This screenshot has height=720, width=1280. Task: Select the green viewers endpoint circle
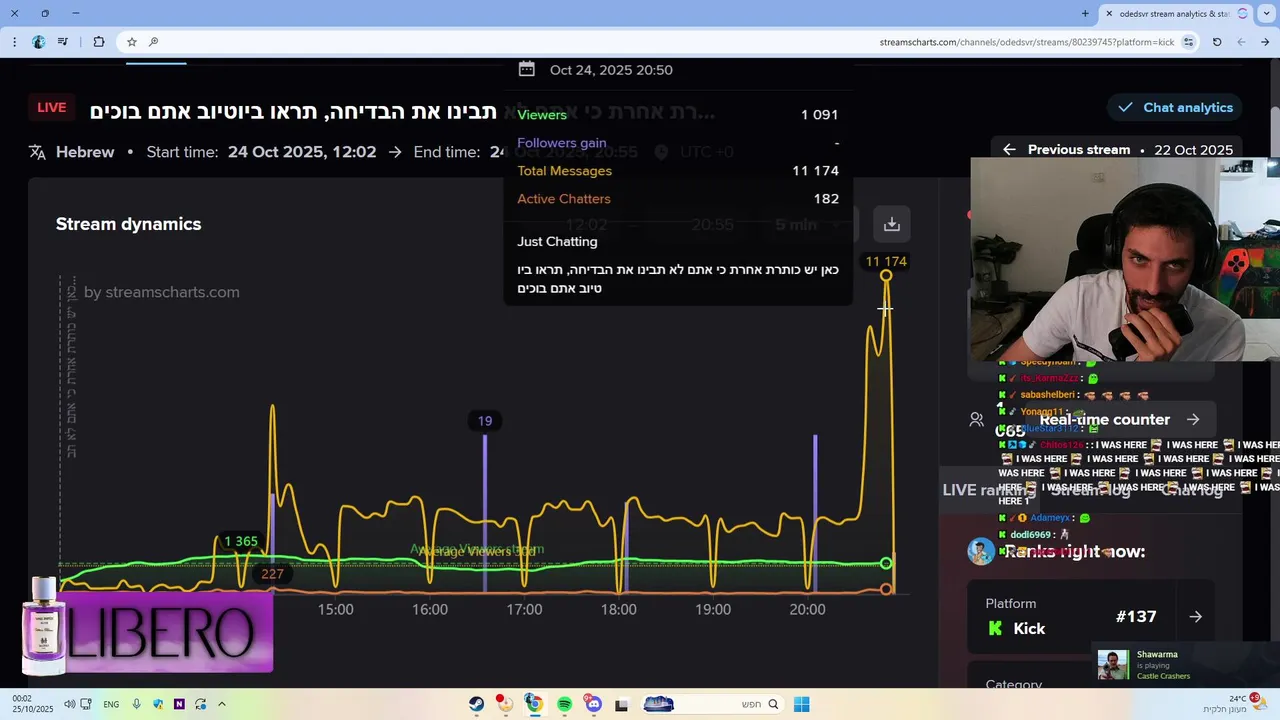pos(886,564)
